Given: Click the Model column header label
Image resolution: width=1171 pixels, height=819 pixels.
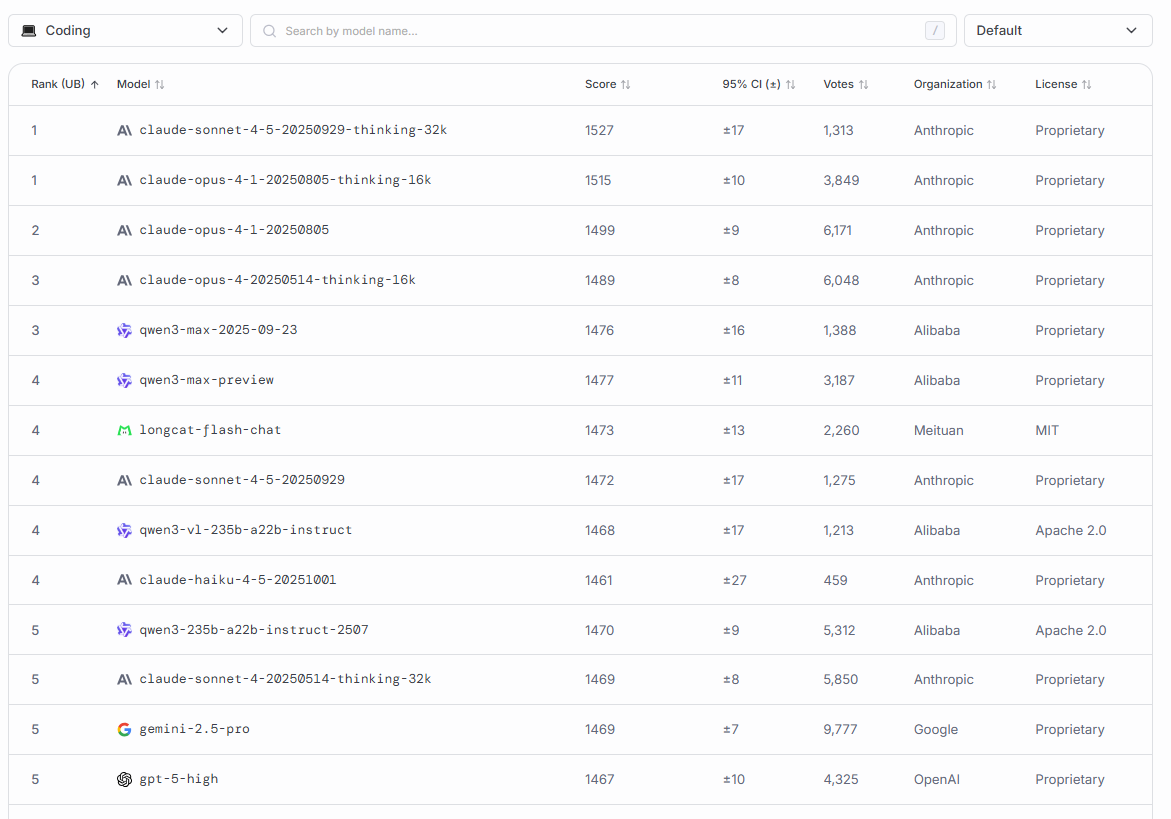Looking at the screenshot, I should tap(134, 84).
